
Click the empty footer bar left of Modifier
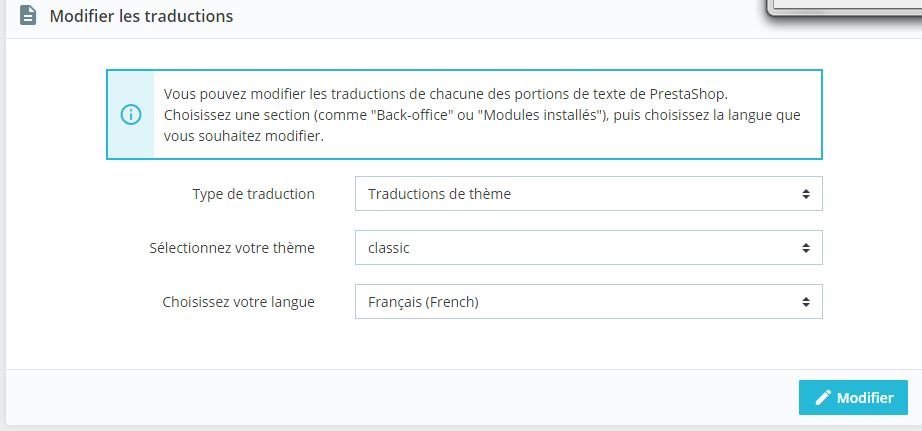400,397
